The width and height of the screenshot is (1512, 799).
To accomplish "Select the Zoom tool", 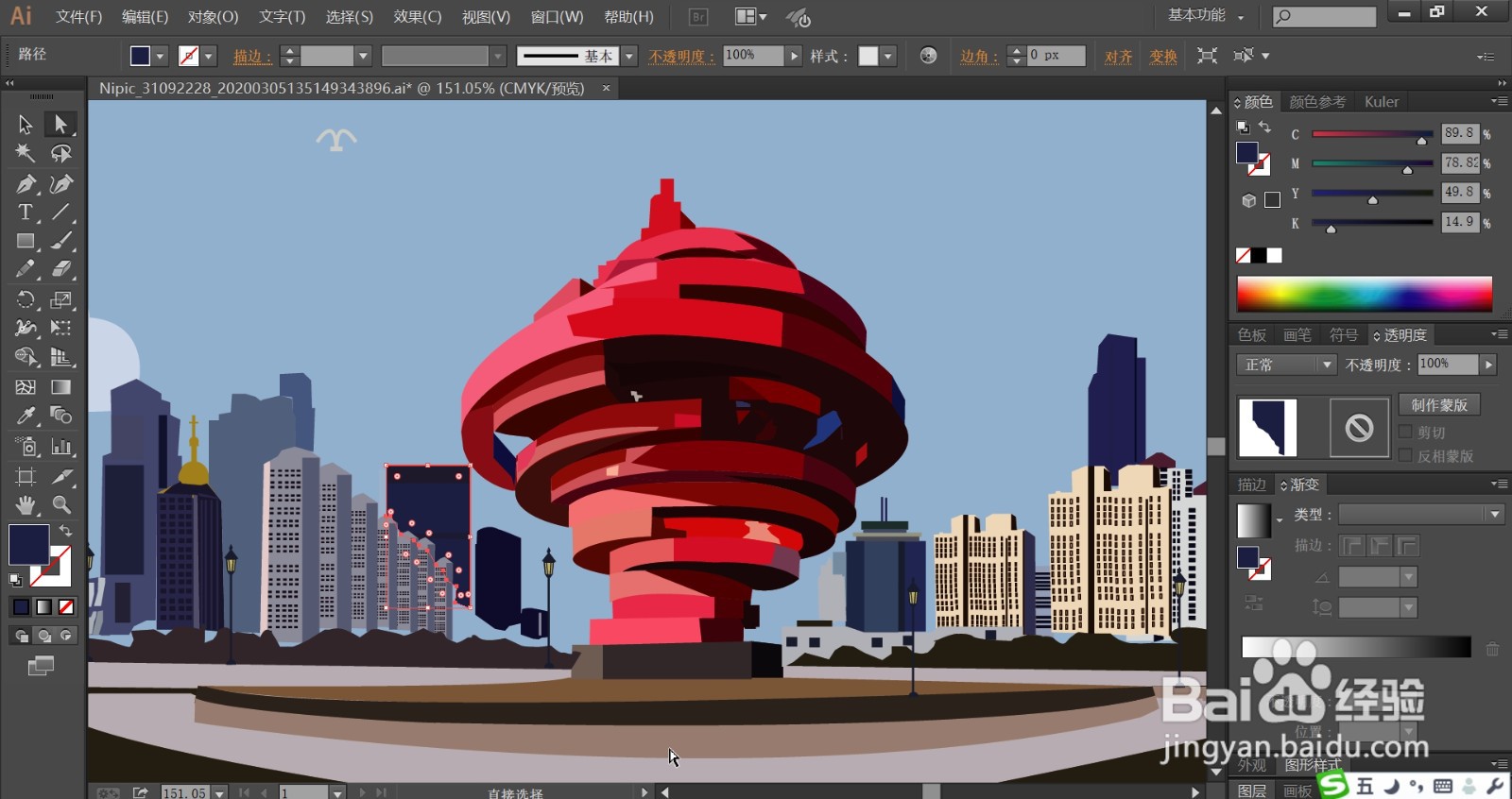I will pos(60,505).
